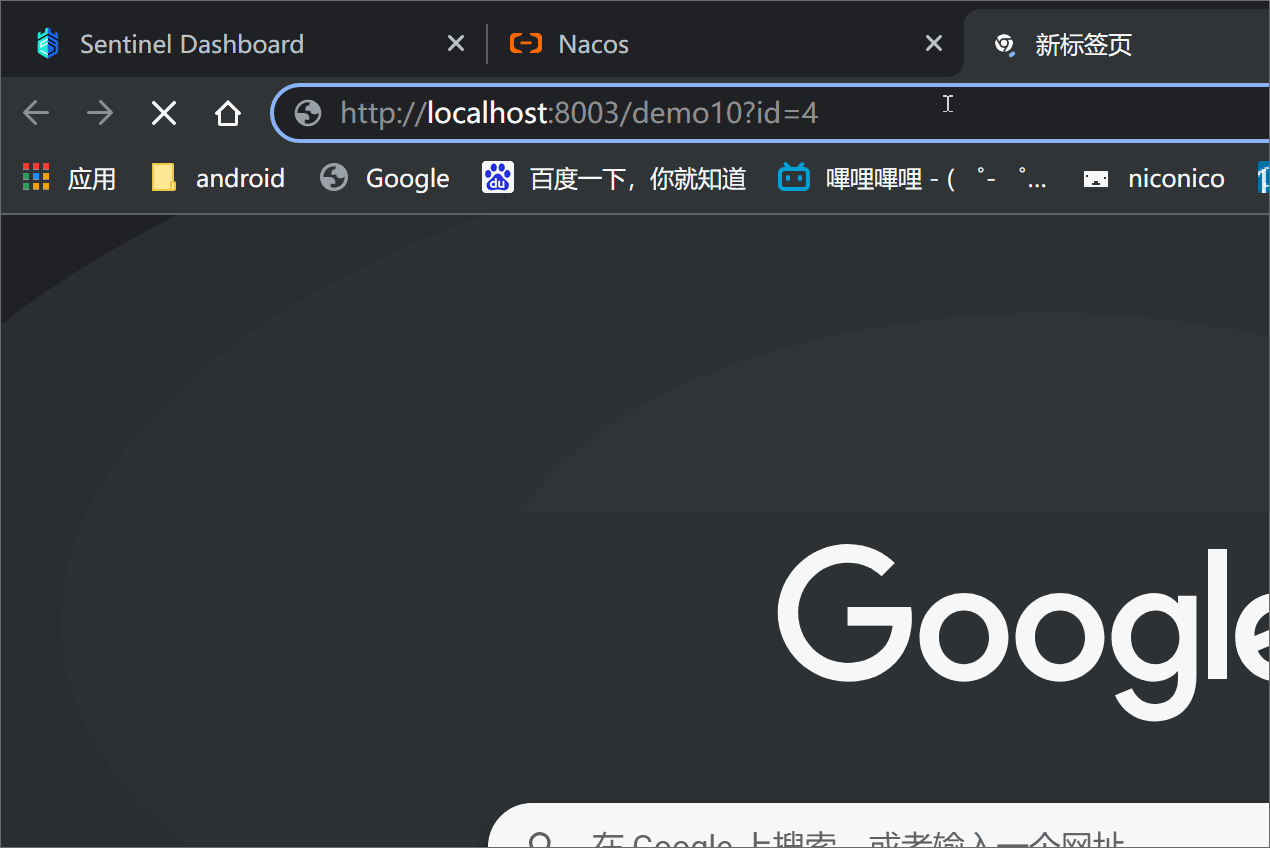
Task: Go forward with the forward arrow
Action: pos(100,113)
